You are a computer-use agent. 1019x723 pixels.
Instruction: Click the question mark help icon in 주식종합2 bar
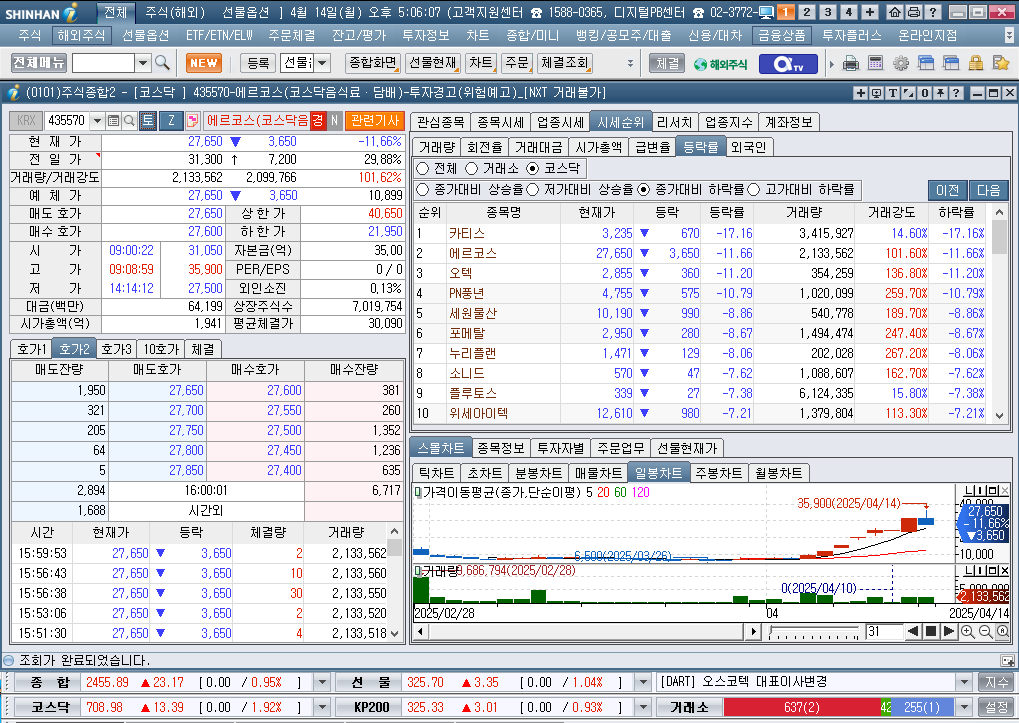955,93
